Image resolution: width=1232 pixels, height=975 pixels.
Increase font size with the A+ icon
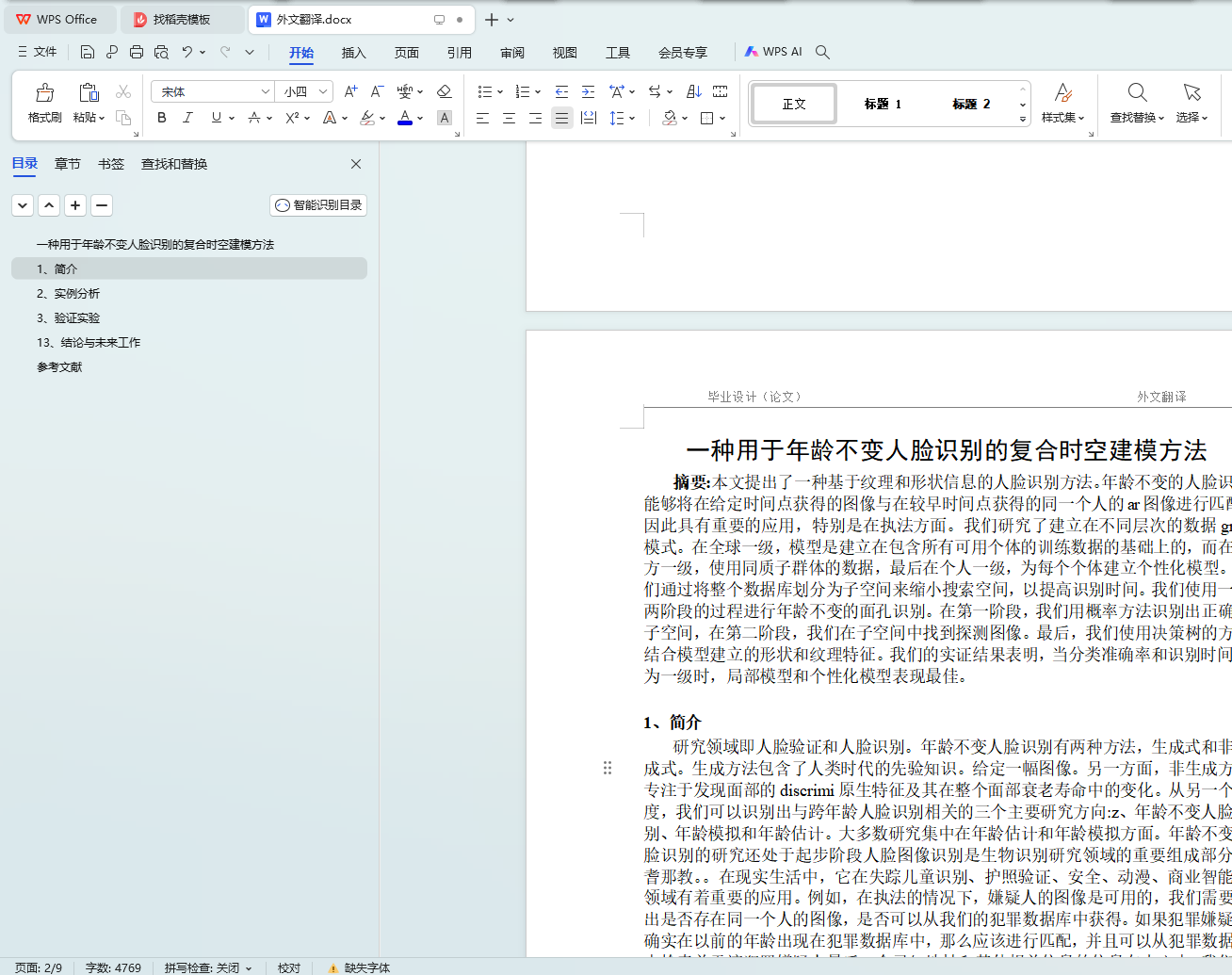coord(350,91)
